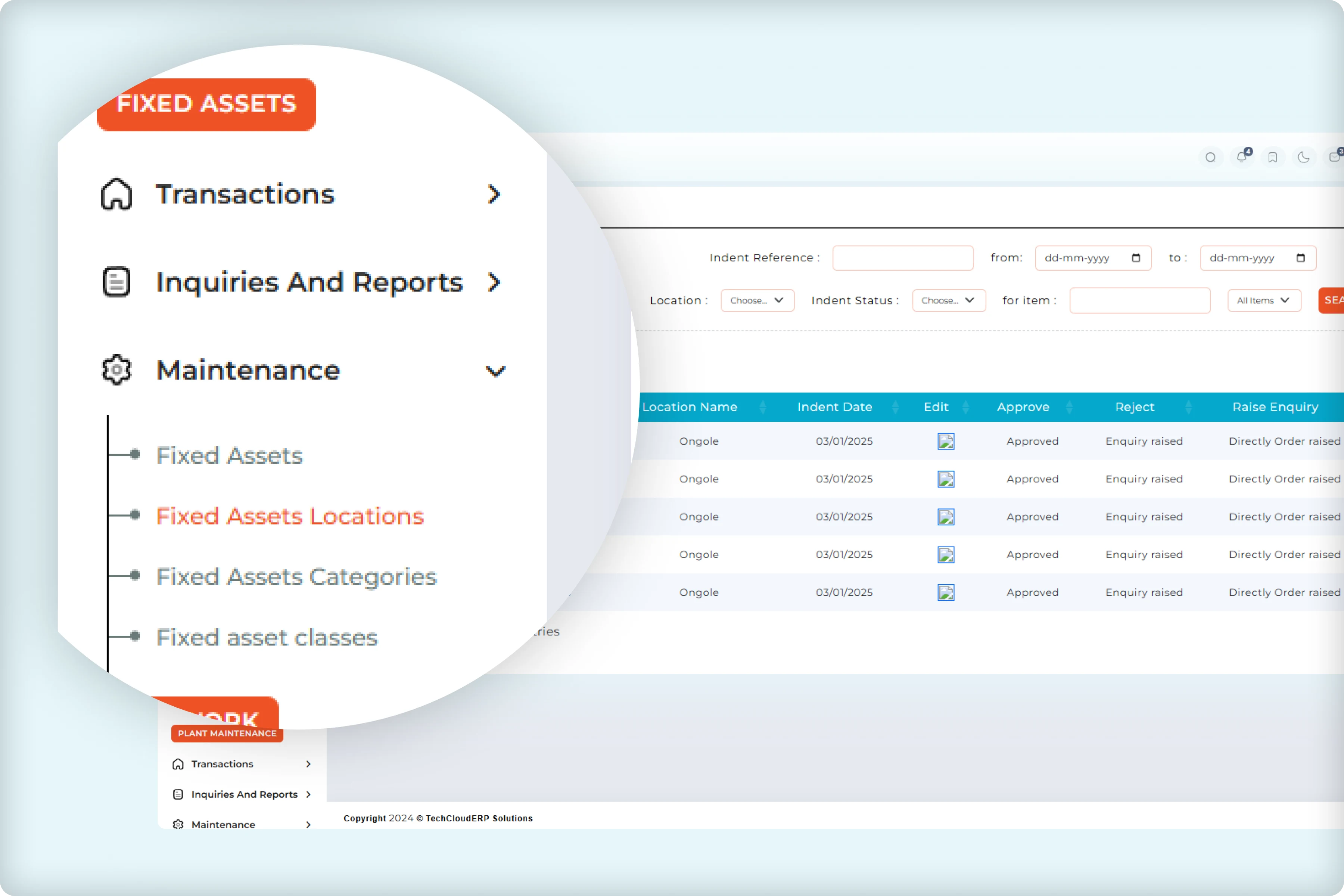Select the Transactions home icon in the magnified menu
This screenshot has width=1344, height=896.
click(116, 194)
